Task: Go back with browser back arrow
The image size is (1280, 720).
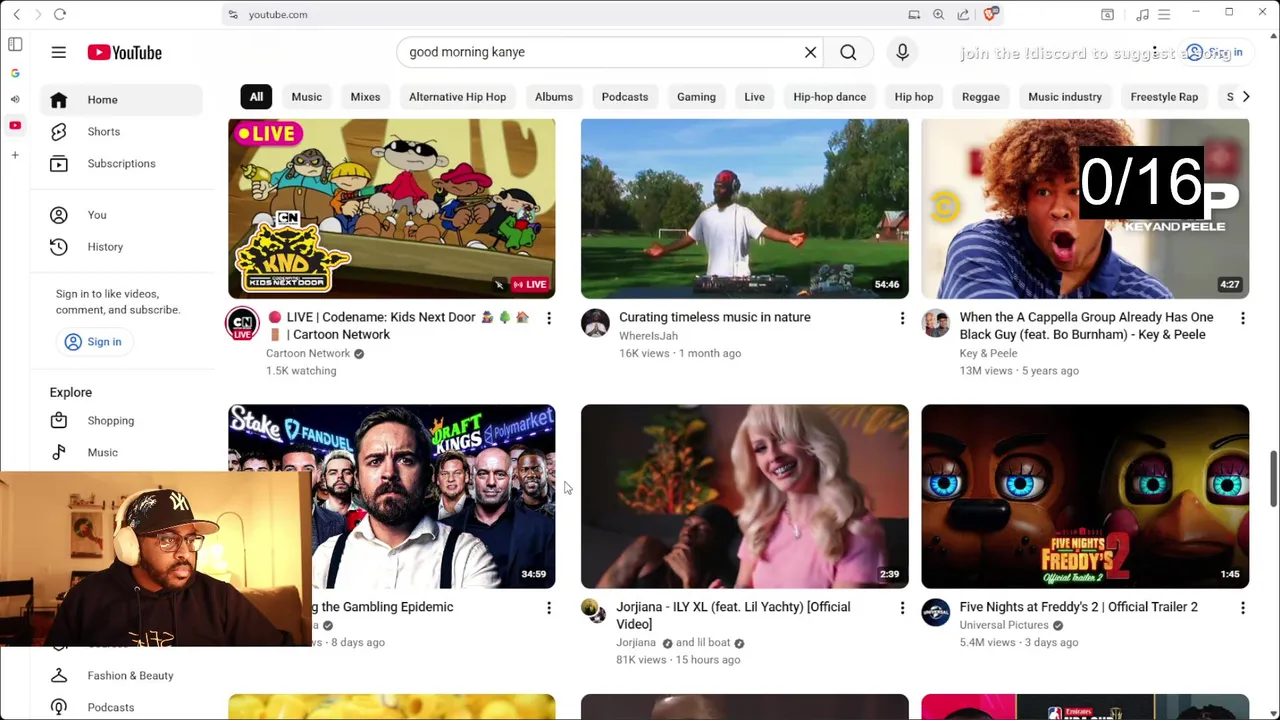Action: [x=16, y=14]
